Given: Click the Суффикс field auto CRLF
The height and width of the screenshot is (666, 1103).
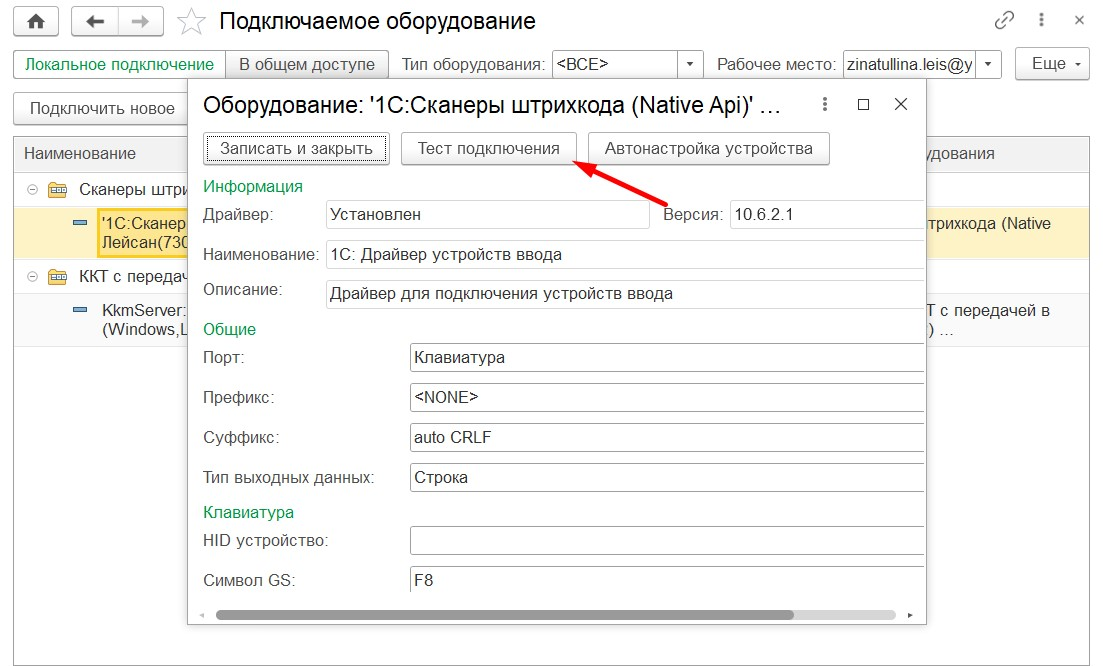Looking at the screenshot, I should click(x=667, y=437).
